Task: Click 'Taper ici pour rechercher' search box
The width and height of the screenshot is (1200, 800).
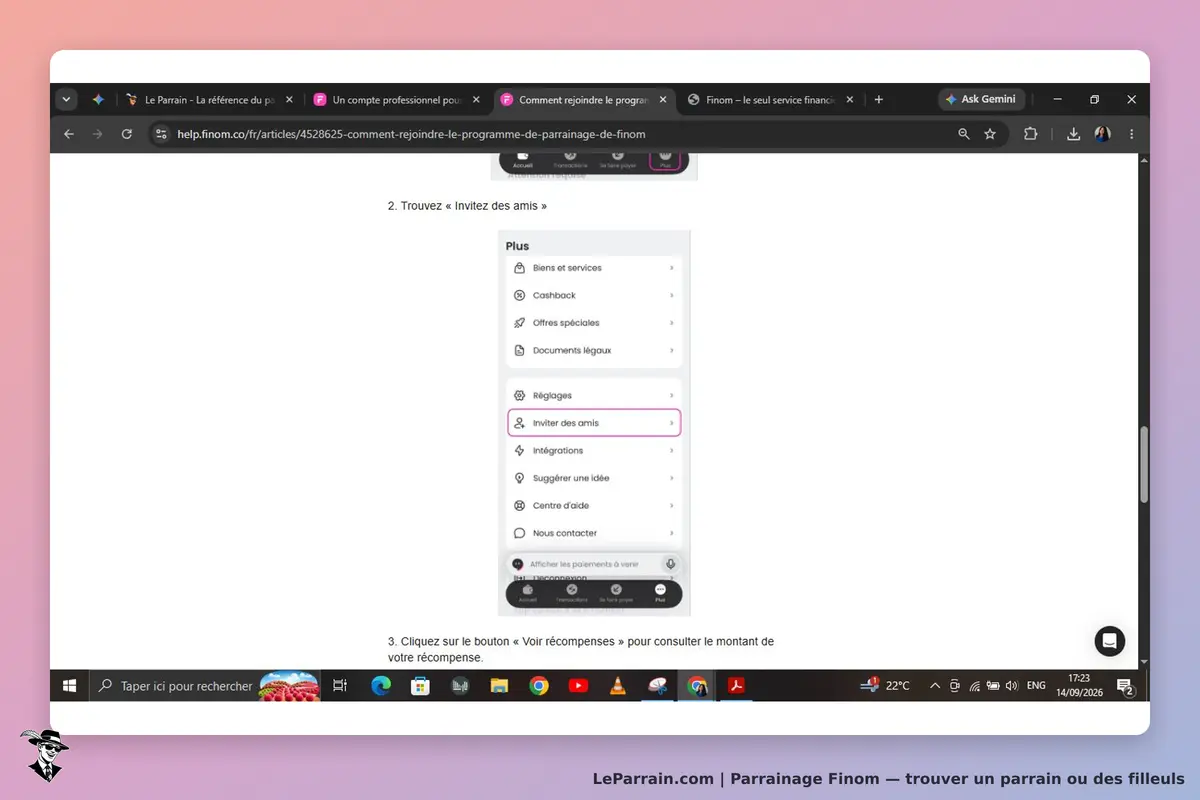Action: pos(205,686)
